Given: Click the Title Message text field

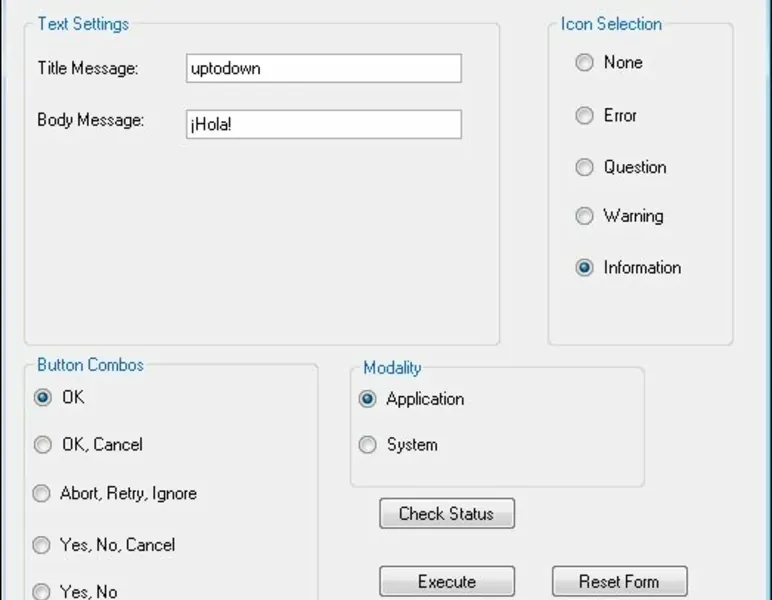Looking at the screenshot, I should tap(323, 68).
